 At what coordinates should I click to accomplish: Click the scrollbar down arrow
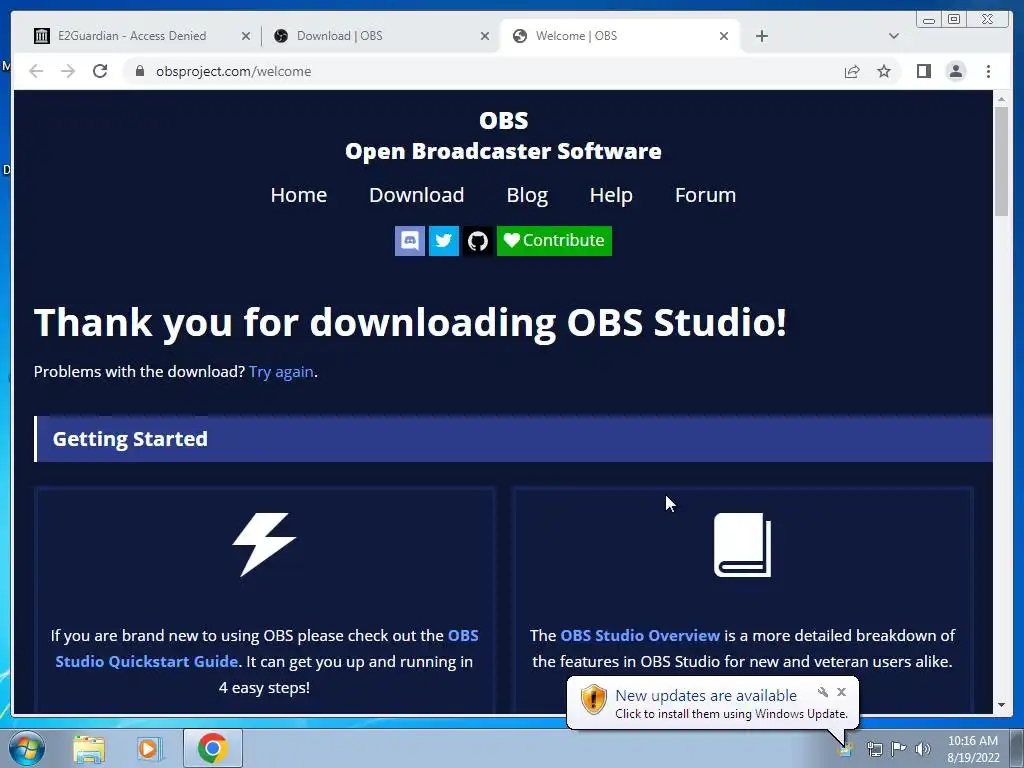[1001, 705]
